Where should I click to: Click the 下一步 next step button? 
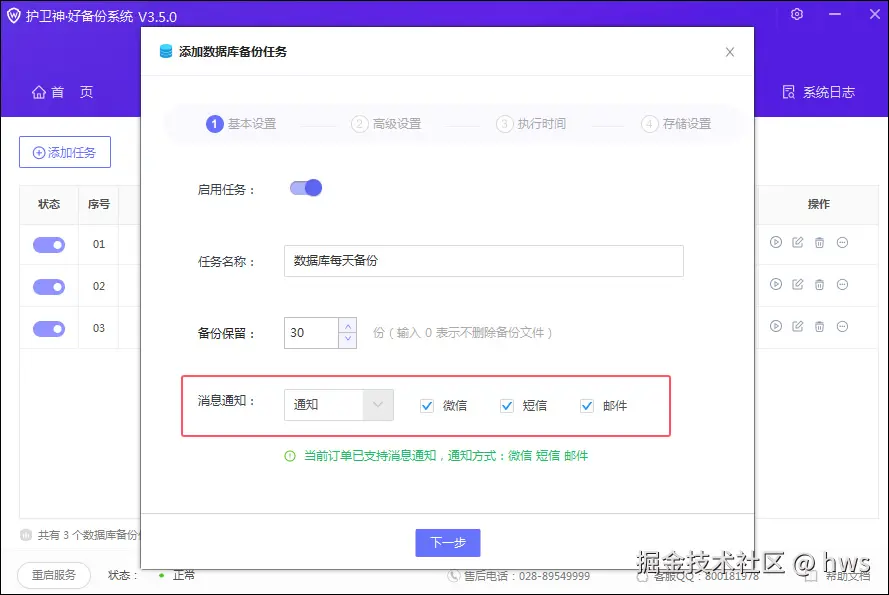[448, 542]
